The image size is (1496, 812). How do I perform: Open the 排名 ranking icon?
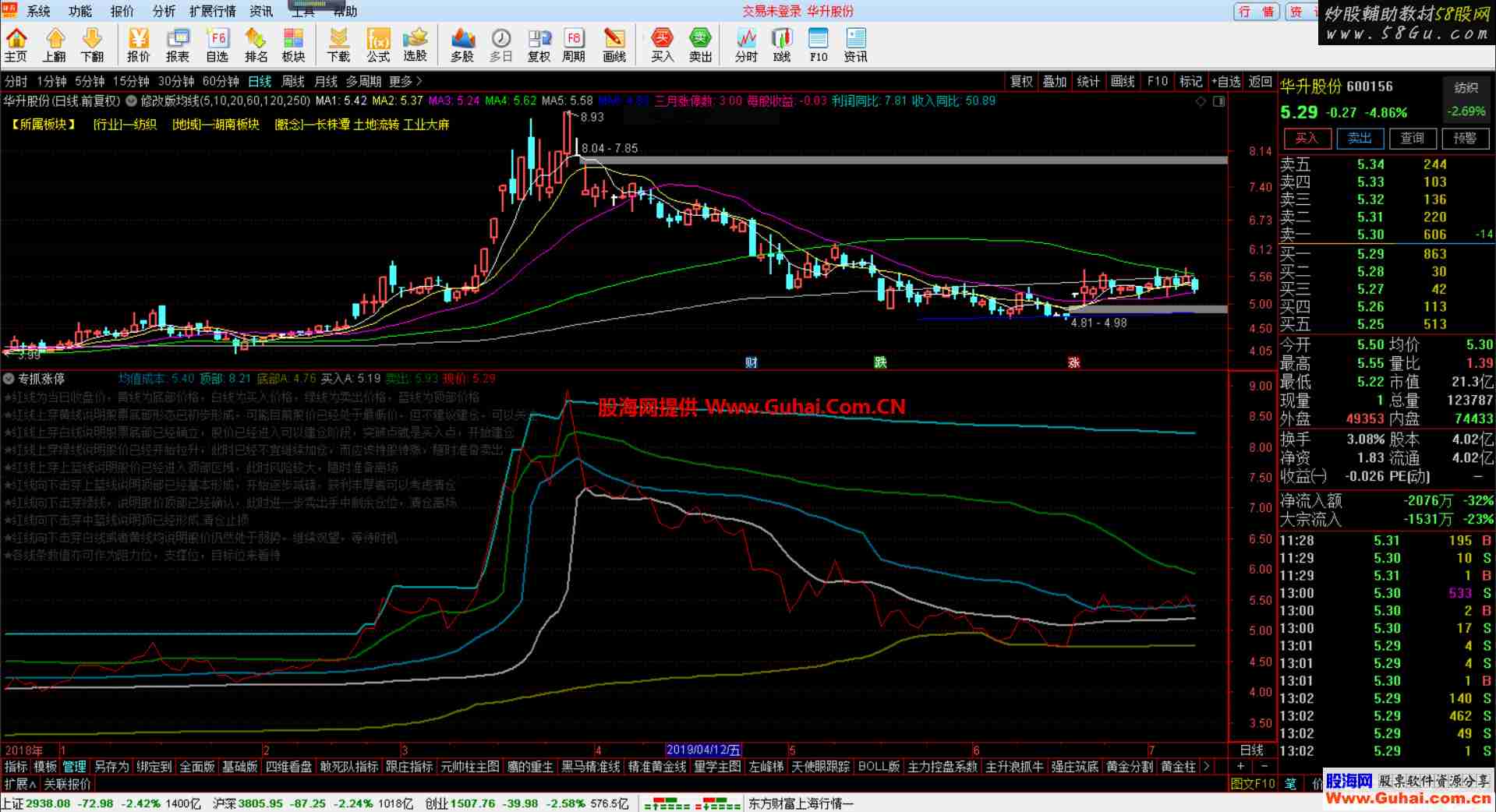(256, 45)
